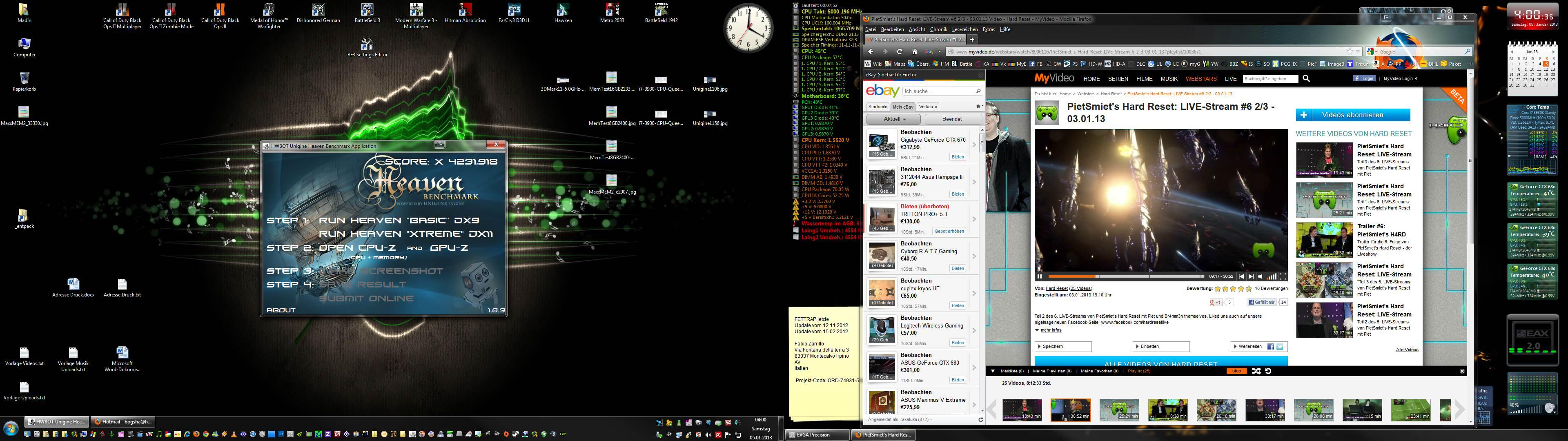This screenshot has width=1568, height=441.
Task: Click Firefox reload page icon
Action: (900, 52)
